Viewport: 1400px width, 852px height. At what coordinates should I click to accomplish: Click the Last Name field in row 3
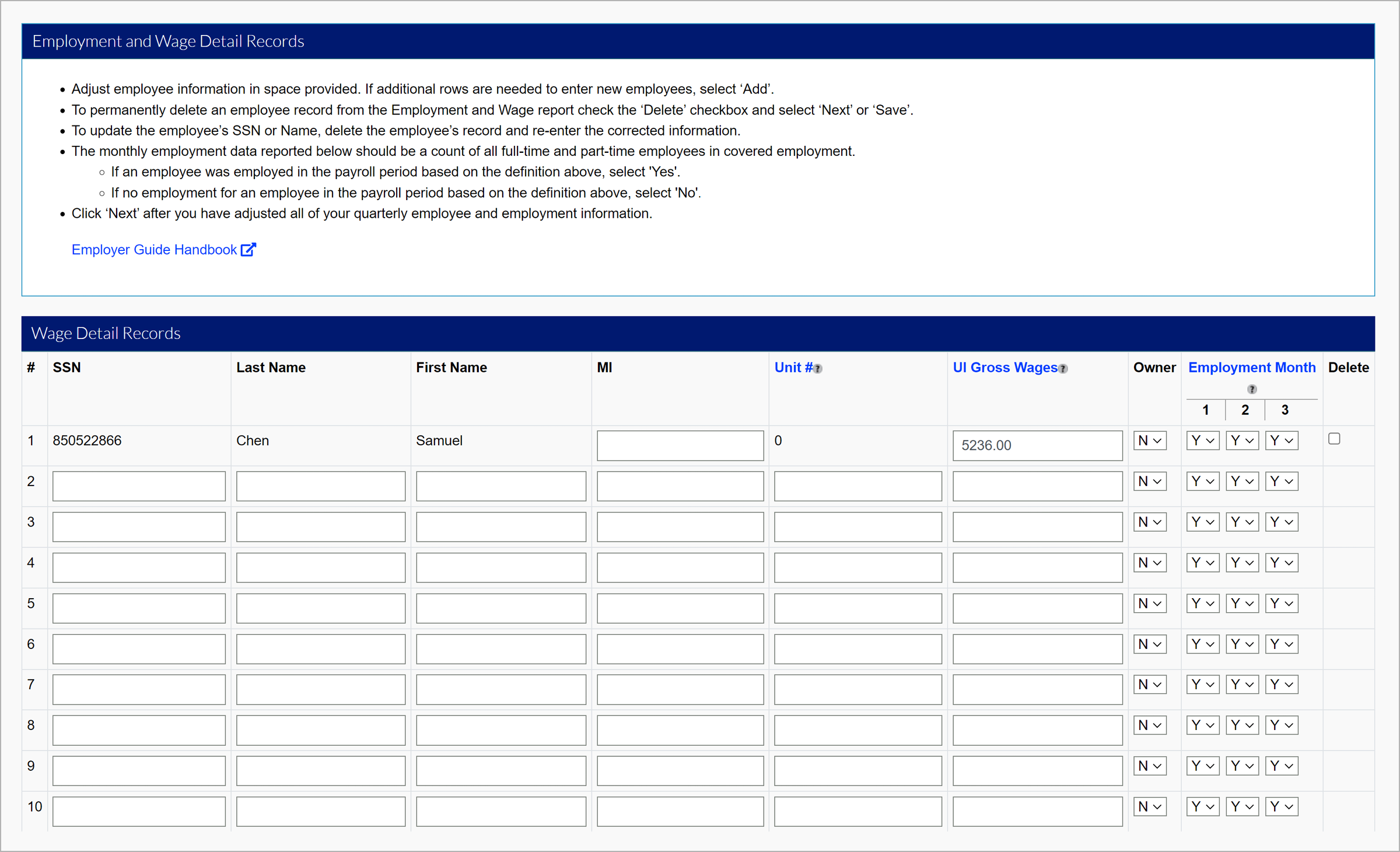point(320,527)
